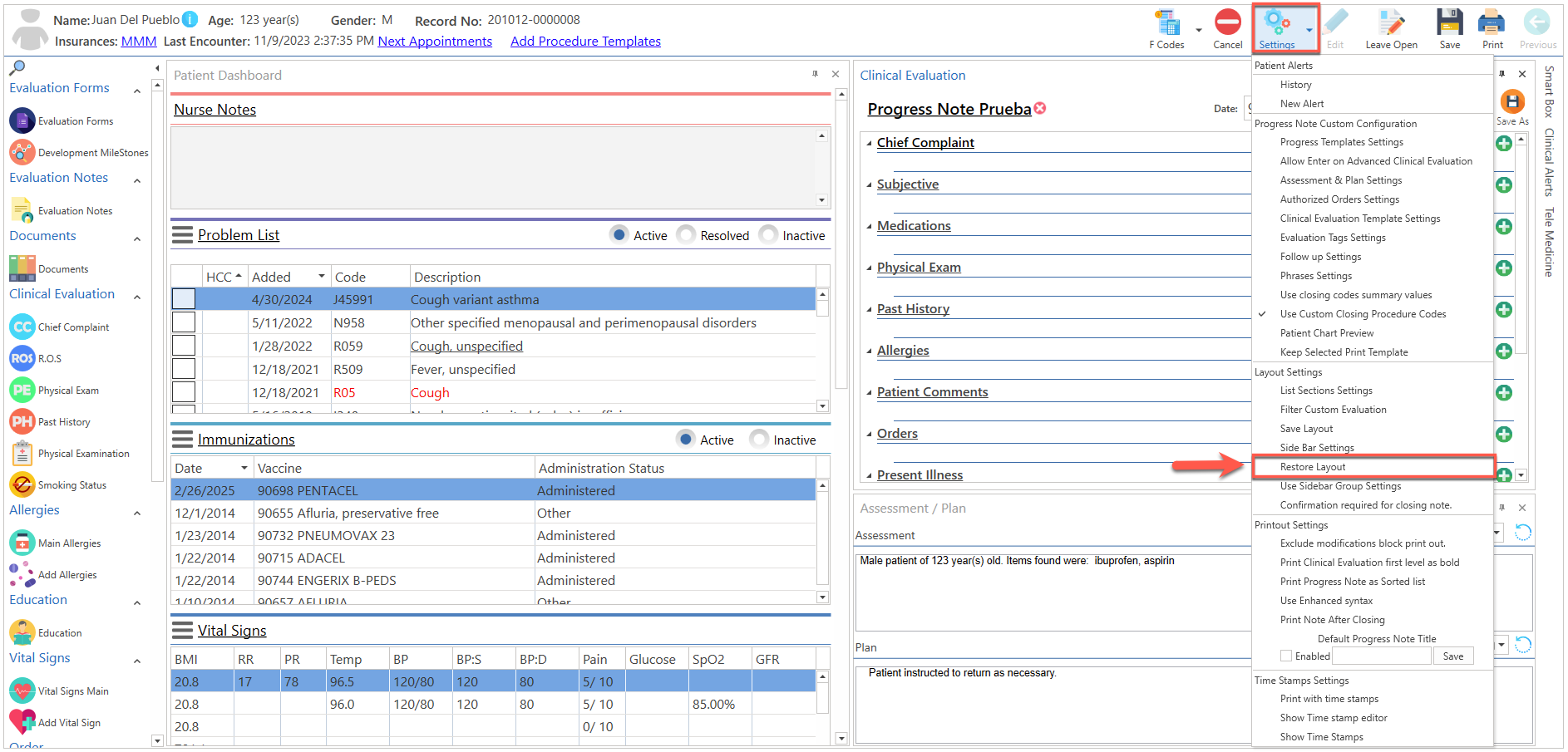1568x752 pixels.
Task: Click the Problem List hamburger icon
Action: (x=182, y=235)
